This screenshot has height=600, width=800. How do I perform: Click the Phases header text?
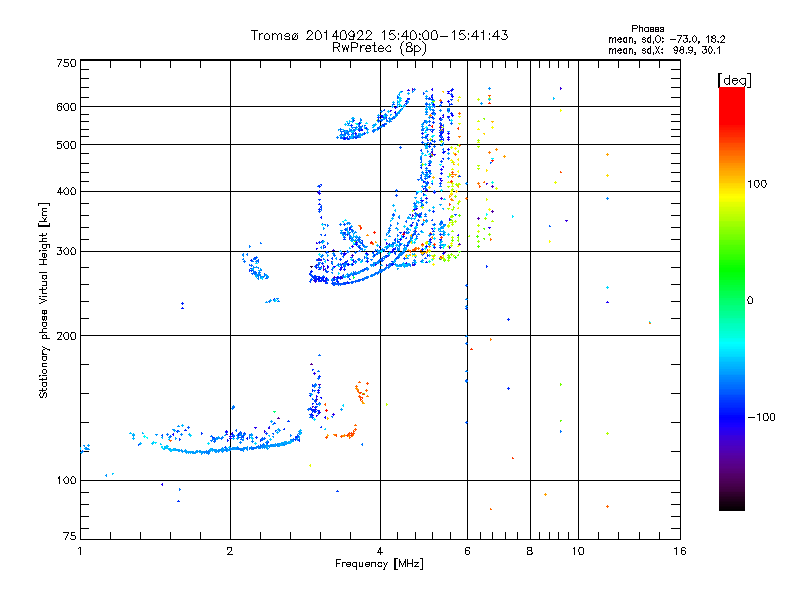[647, 29]
